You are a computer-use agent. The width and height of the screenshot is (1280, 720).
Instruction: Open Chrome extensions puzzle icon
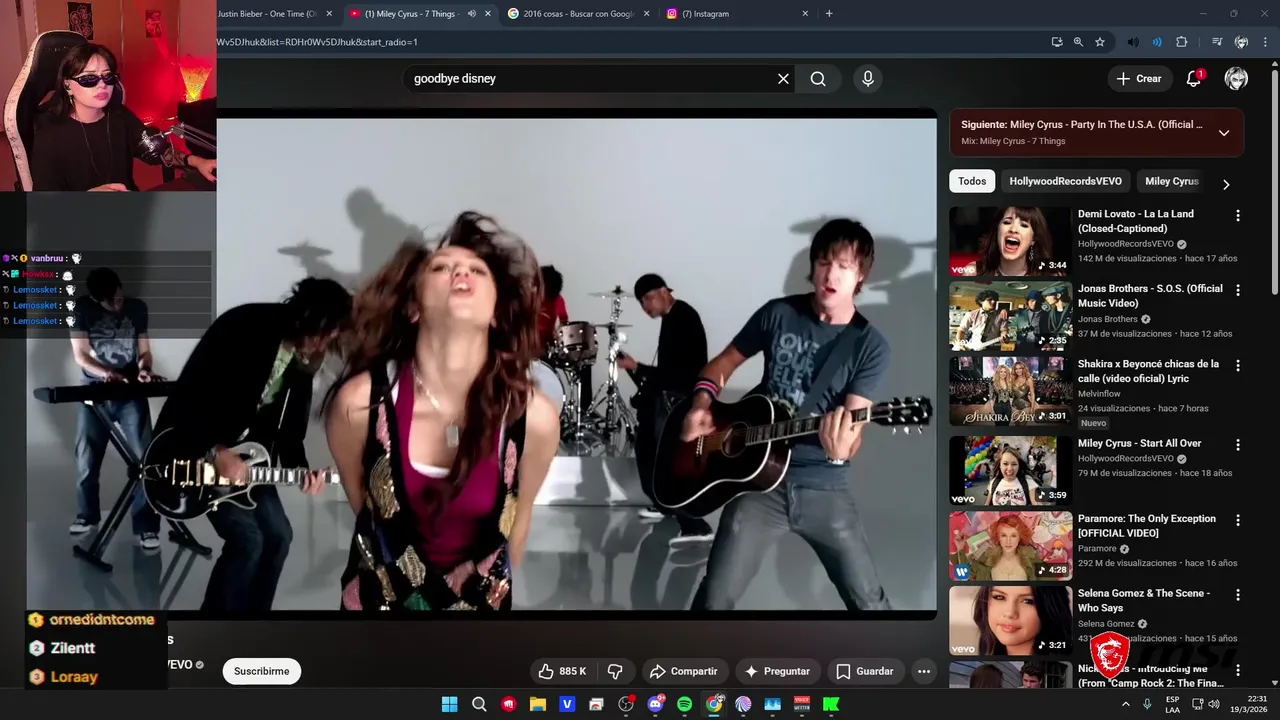[x=1181, y=42]
